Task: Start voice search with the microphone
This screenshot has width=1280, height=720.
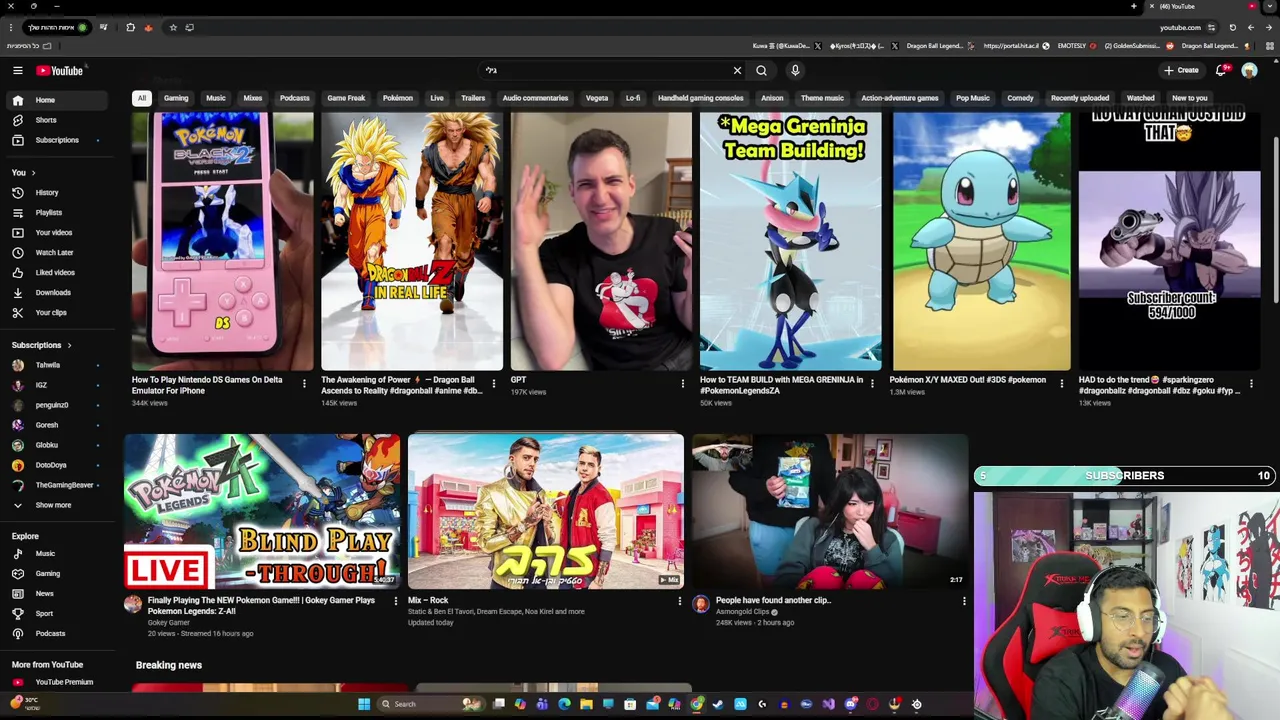Action: coord(795,70)
